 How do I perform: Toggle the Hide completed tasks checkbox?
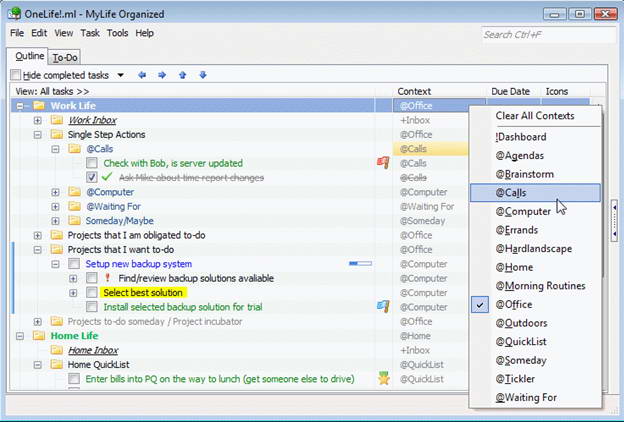click(16, 75)
